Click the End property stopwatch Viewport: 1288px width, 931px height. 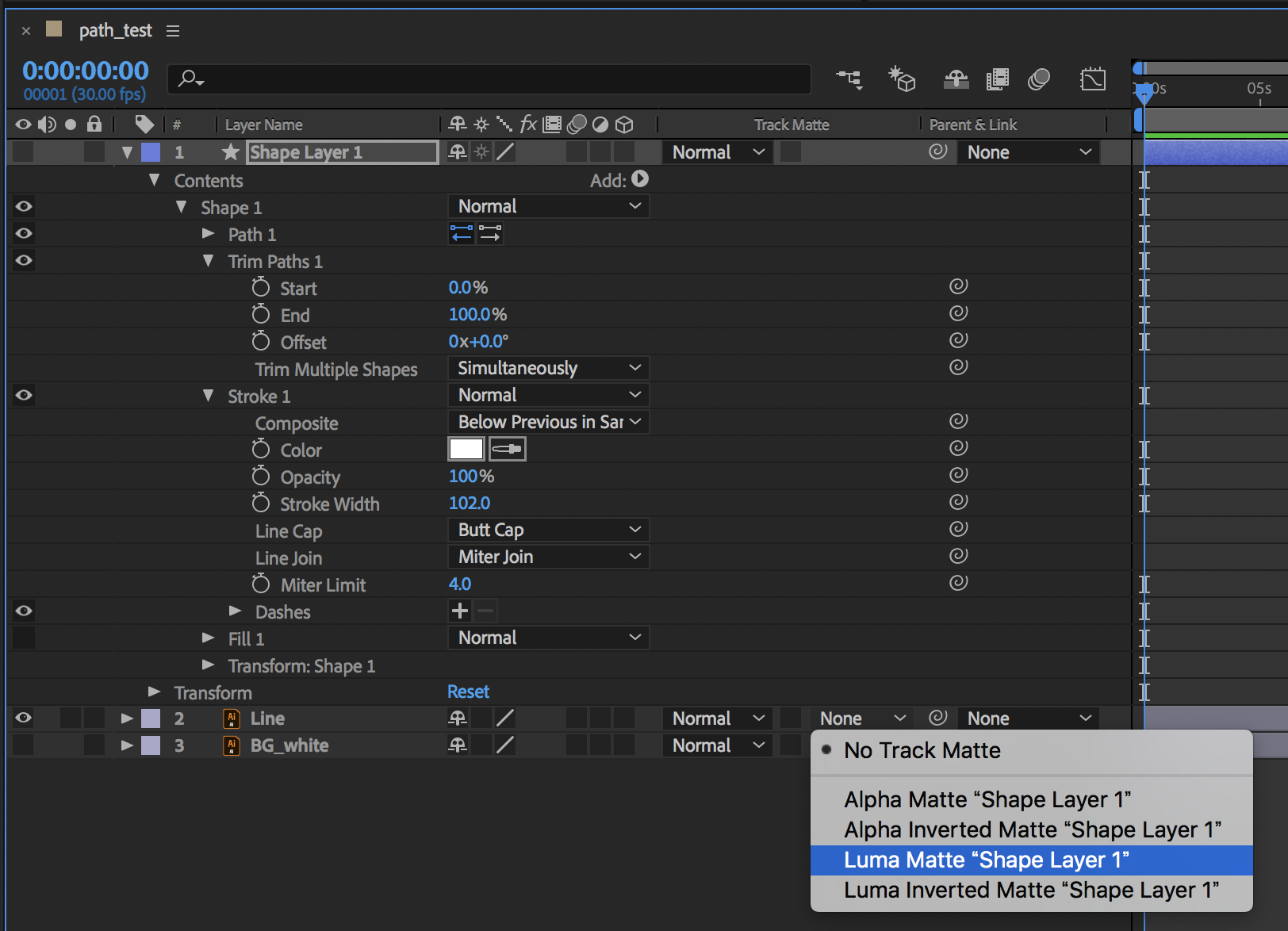click(261, 313)
